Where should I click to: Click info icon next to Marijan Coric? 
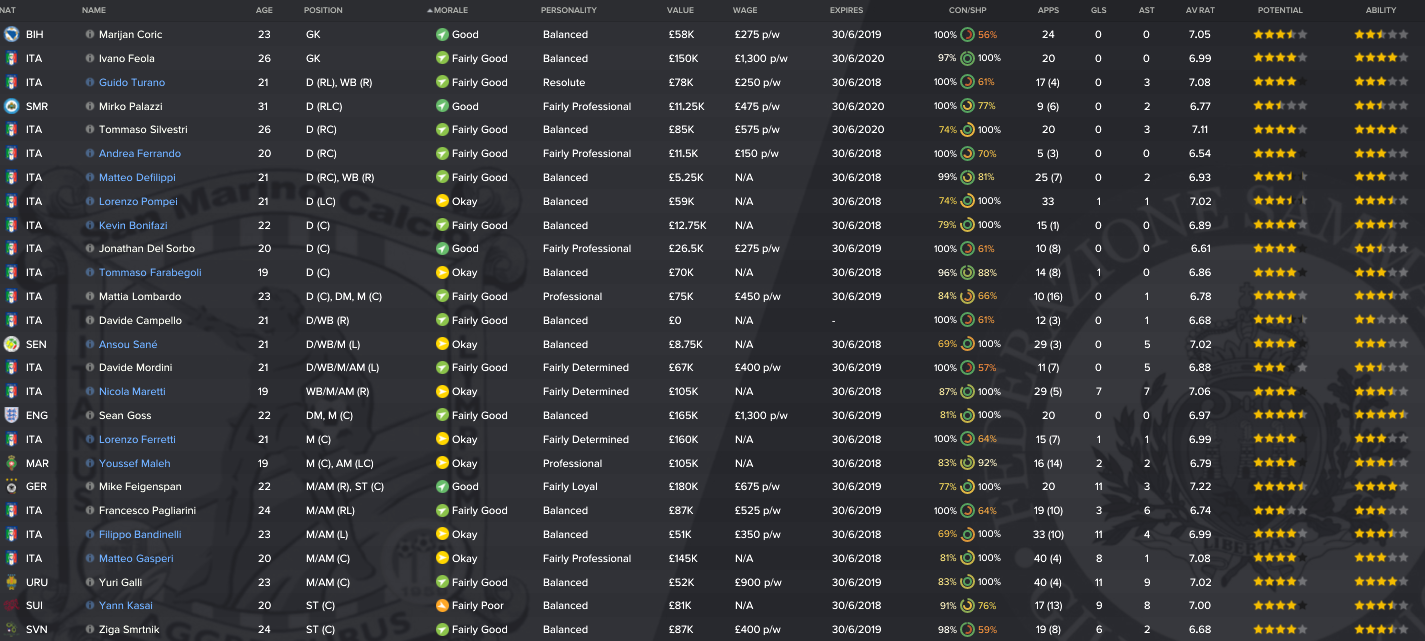click(90, 34)
